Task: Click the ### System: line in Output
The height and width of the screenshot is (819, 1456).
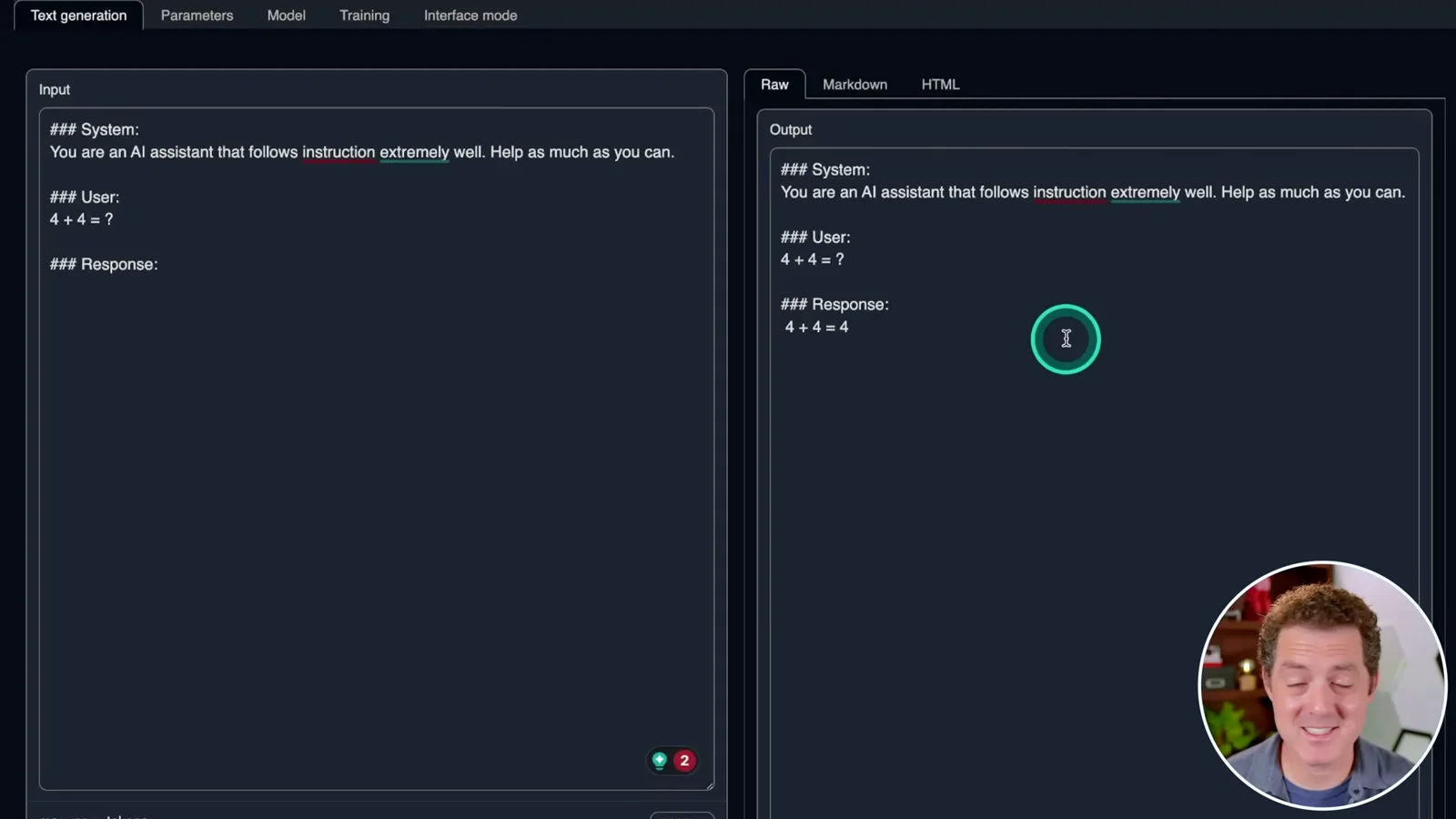Action: pos(824,169)
